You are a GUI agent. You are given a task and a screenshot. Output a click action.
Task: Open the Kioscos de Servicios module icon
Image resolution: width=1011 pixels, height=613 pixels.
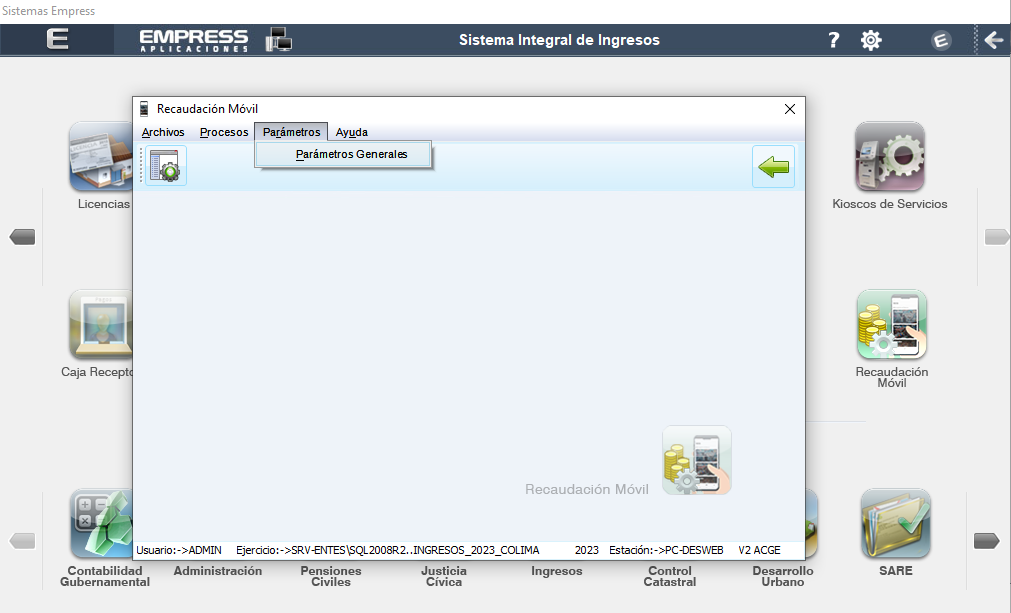889,157
